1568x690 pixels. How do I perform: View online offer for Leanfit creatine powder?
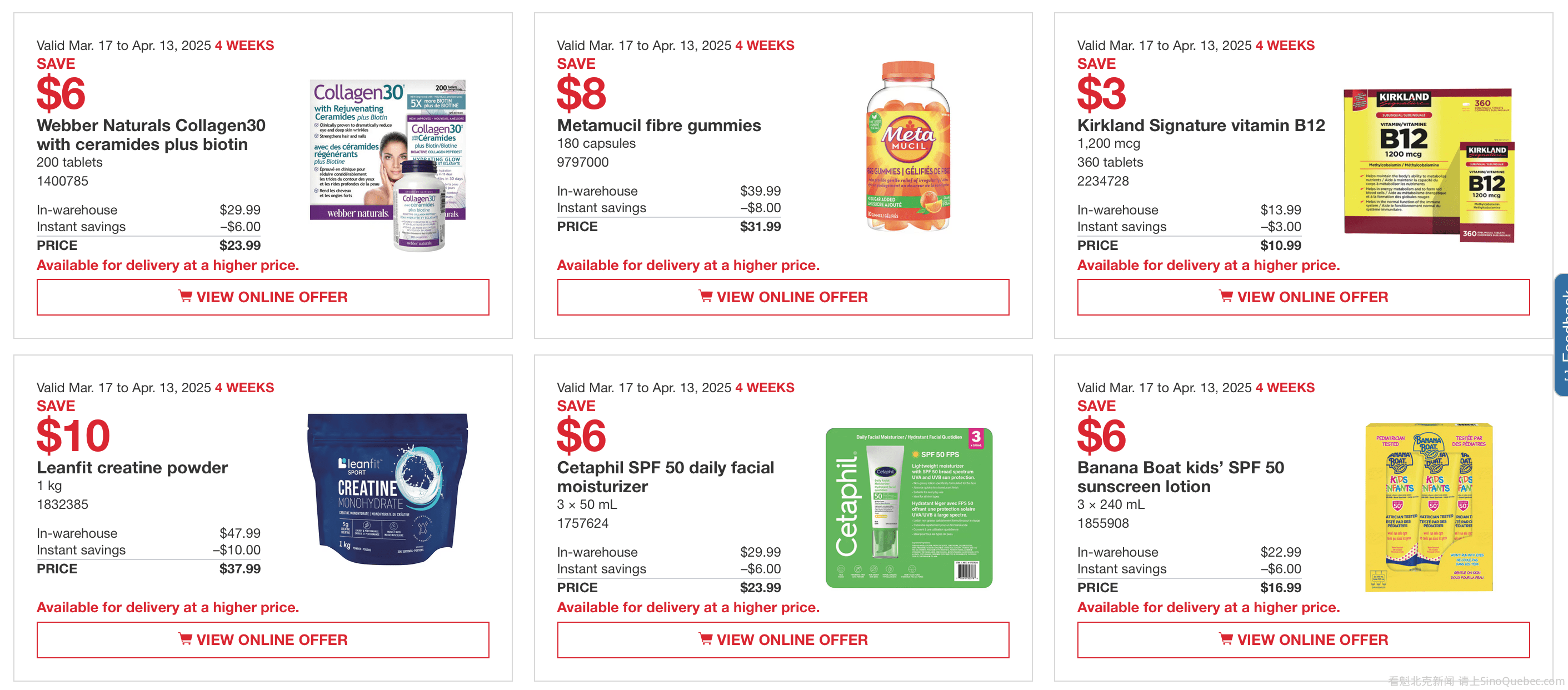(x=262, y=639)
